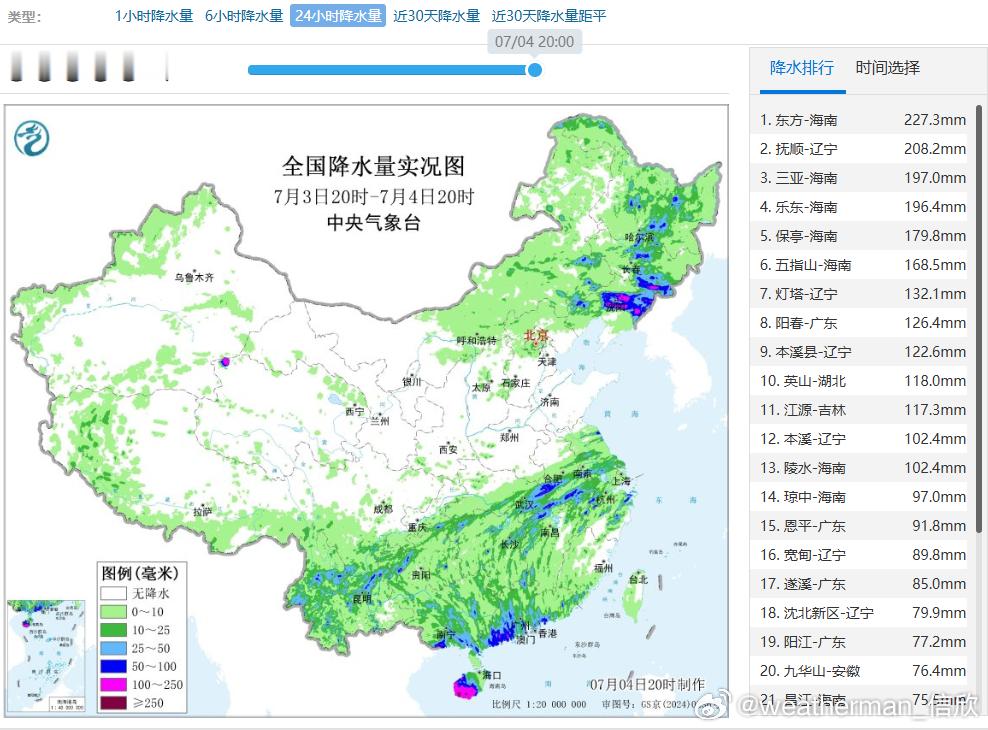Viewport: 988px width, 730px height.
Task: Click 兰州 city label on map
Action: [x=379, y=421]
